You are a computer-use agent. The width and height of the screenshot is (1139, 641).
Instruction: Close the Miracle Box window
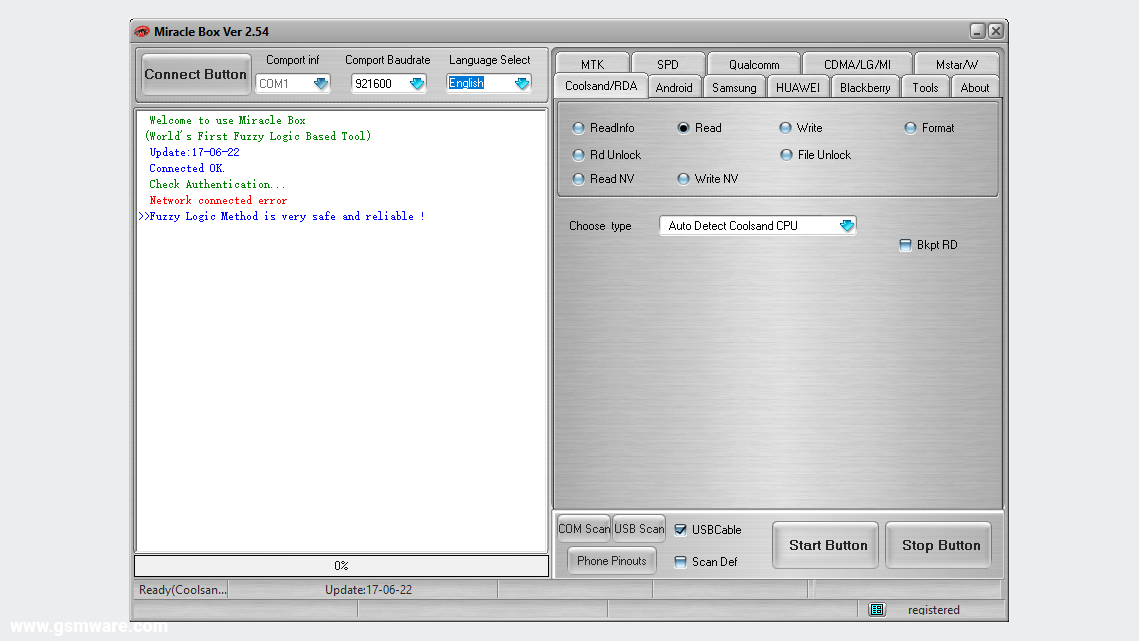tap(996, 31)
